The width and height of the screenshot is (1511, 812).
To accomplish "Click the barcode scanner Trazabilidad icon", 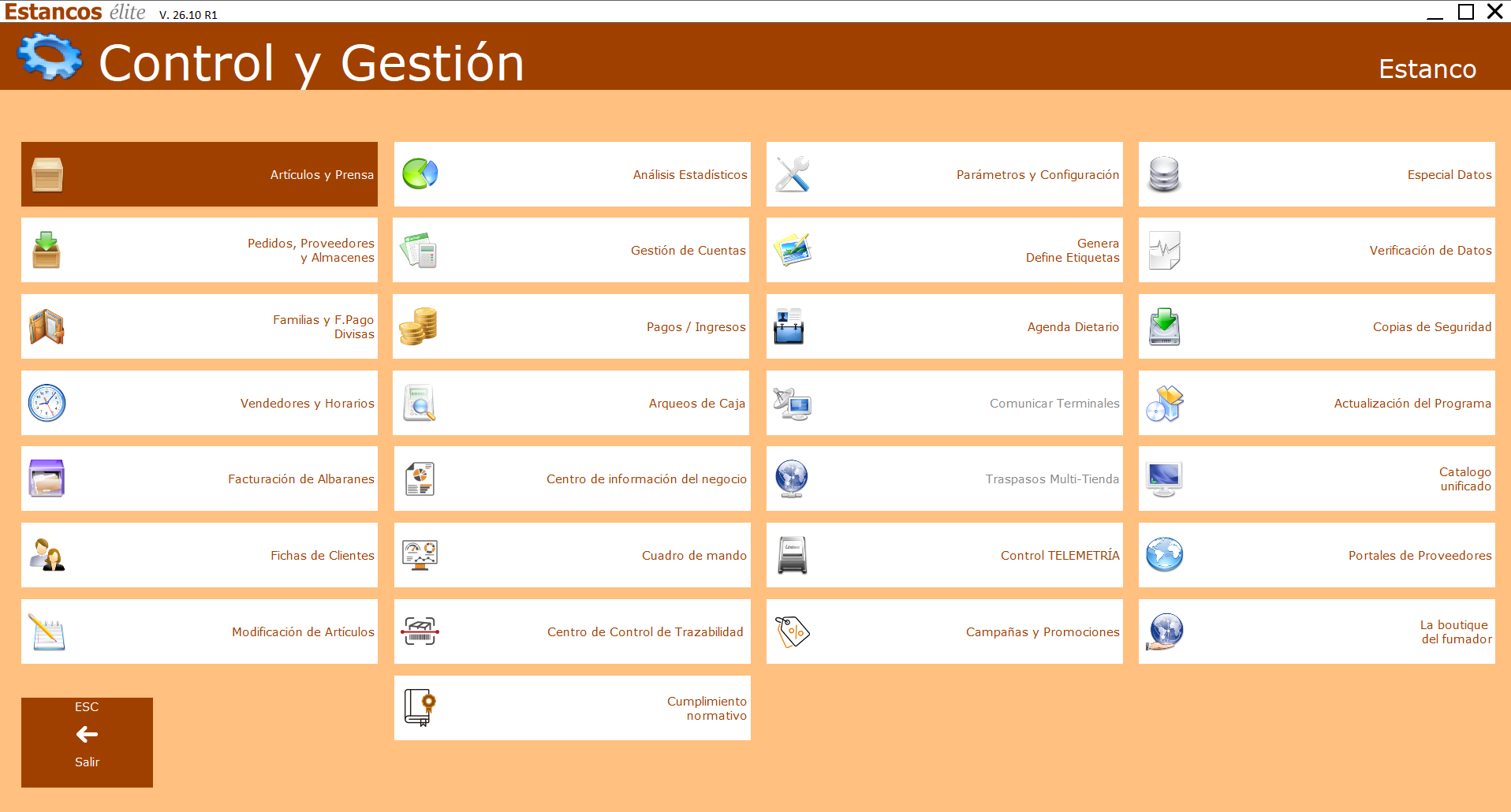I will pos(420,631).
